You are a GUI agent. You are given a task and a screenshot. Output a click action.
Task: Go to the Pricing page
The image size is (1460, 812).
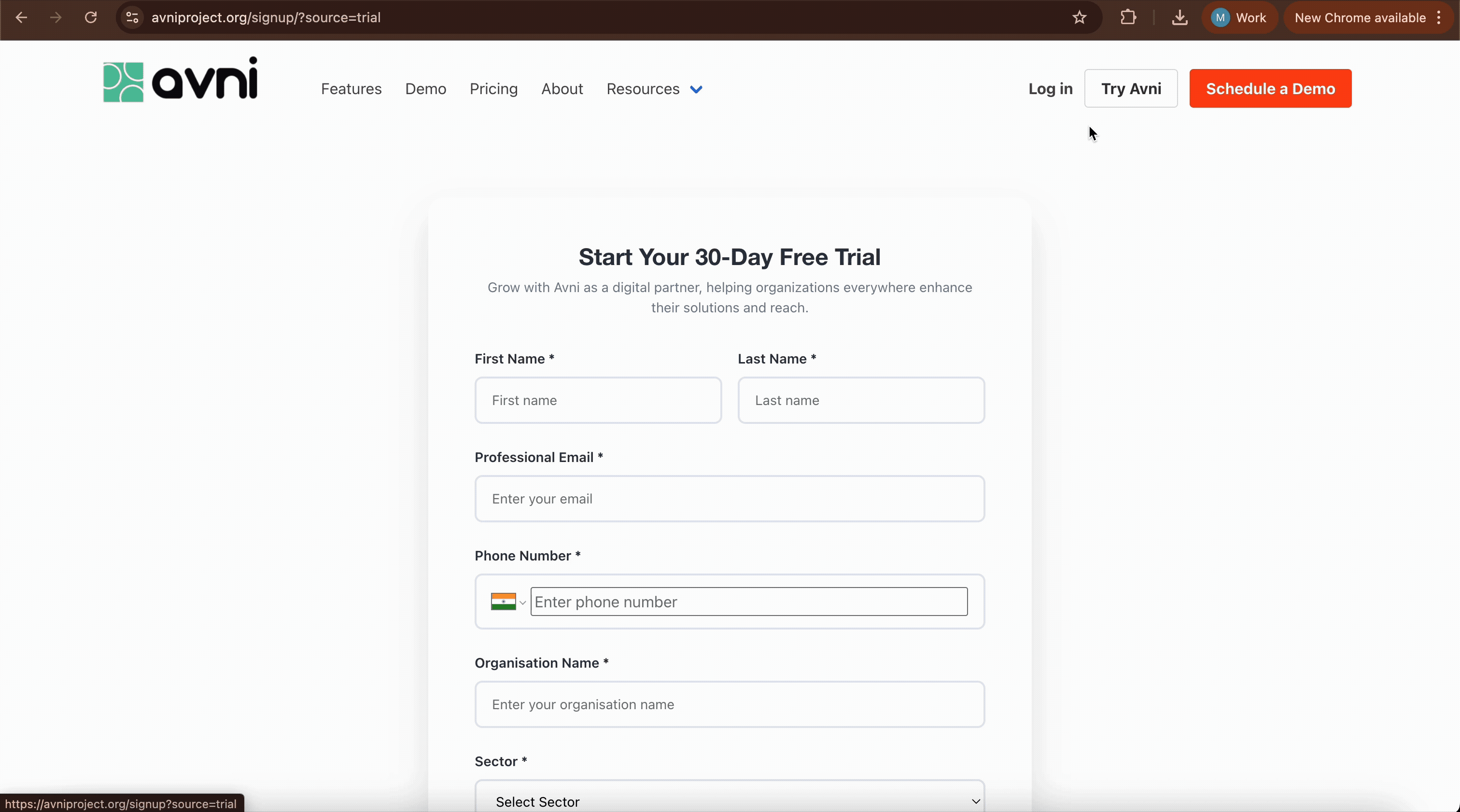[493, 89]
